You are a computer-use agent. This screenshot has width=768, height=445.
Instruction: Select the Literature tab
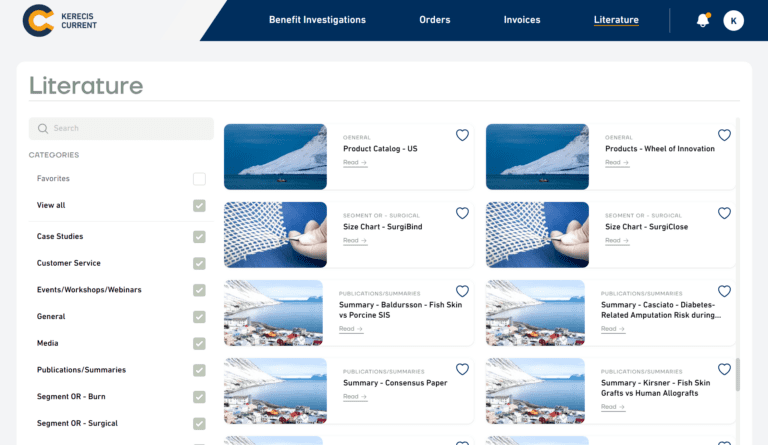click(616, 20)
